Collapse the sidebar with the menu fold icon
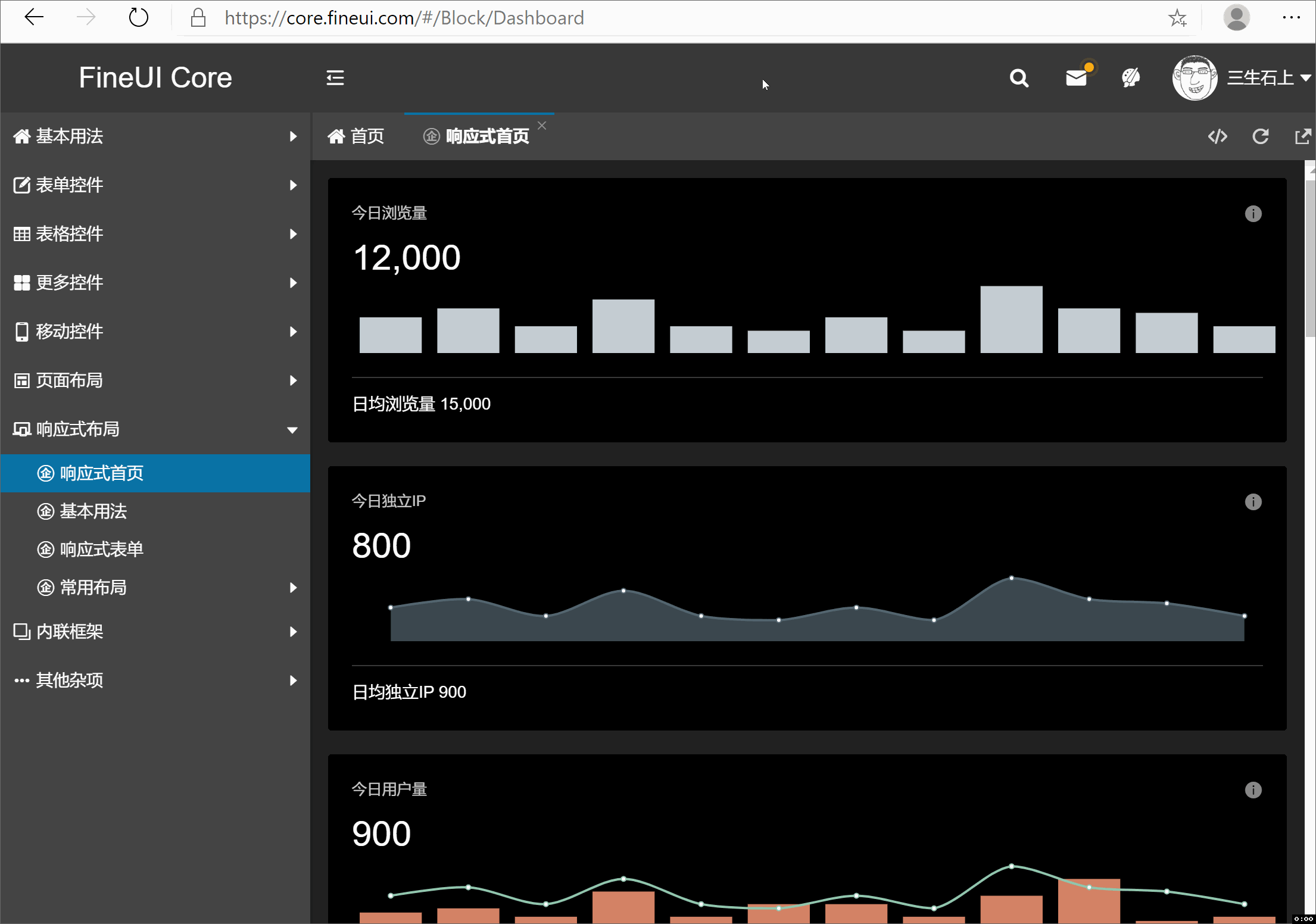 point(335,78)
